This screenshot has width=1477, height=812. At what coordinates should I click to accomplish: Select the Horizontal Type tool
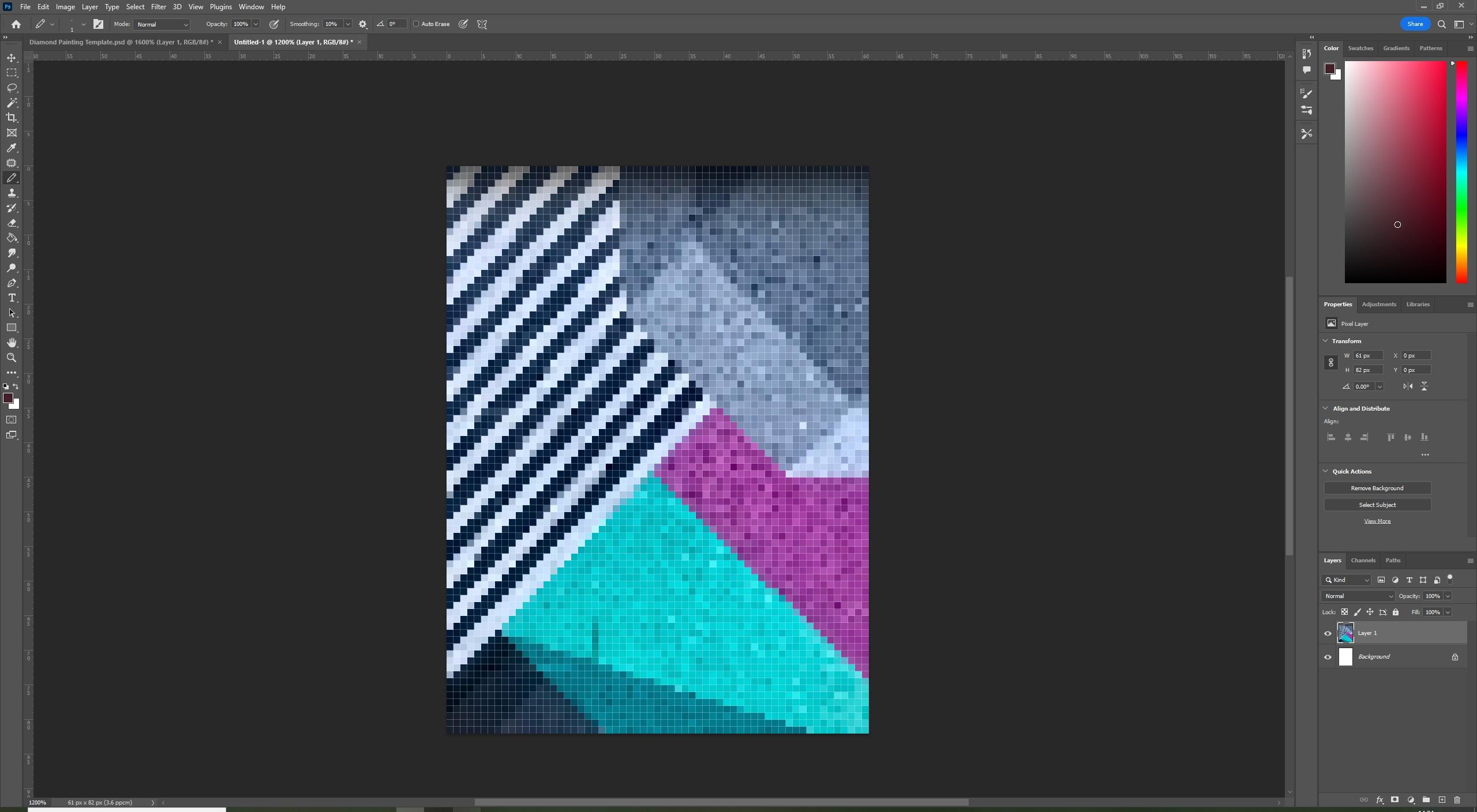tap(12, 298)
